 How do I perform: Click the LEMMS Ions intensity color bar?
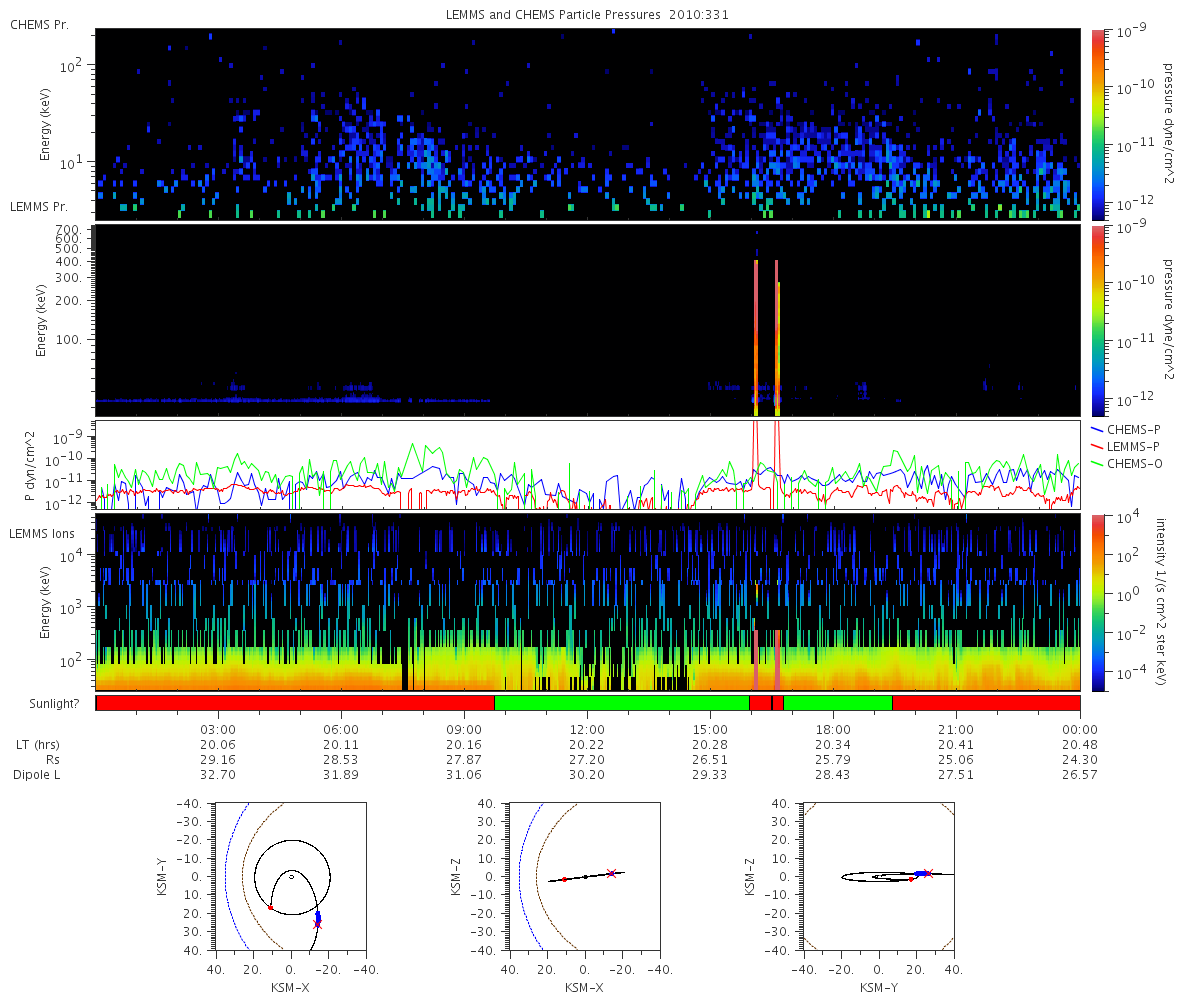click(x=1097, y=602)
